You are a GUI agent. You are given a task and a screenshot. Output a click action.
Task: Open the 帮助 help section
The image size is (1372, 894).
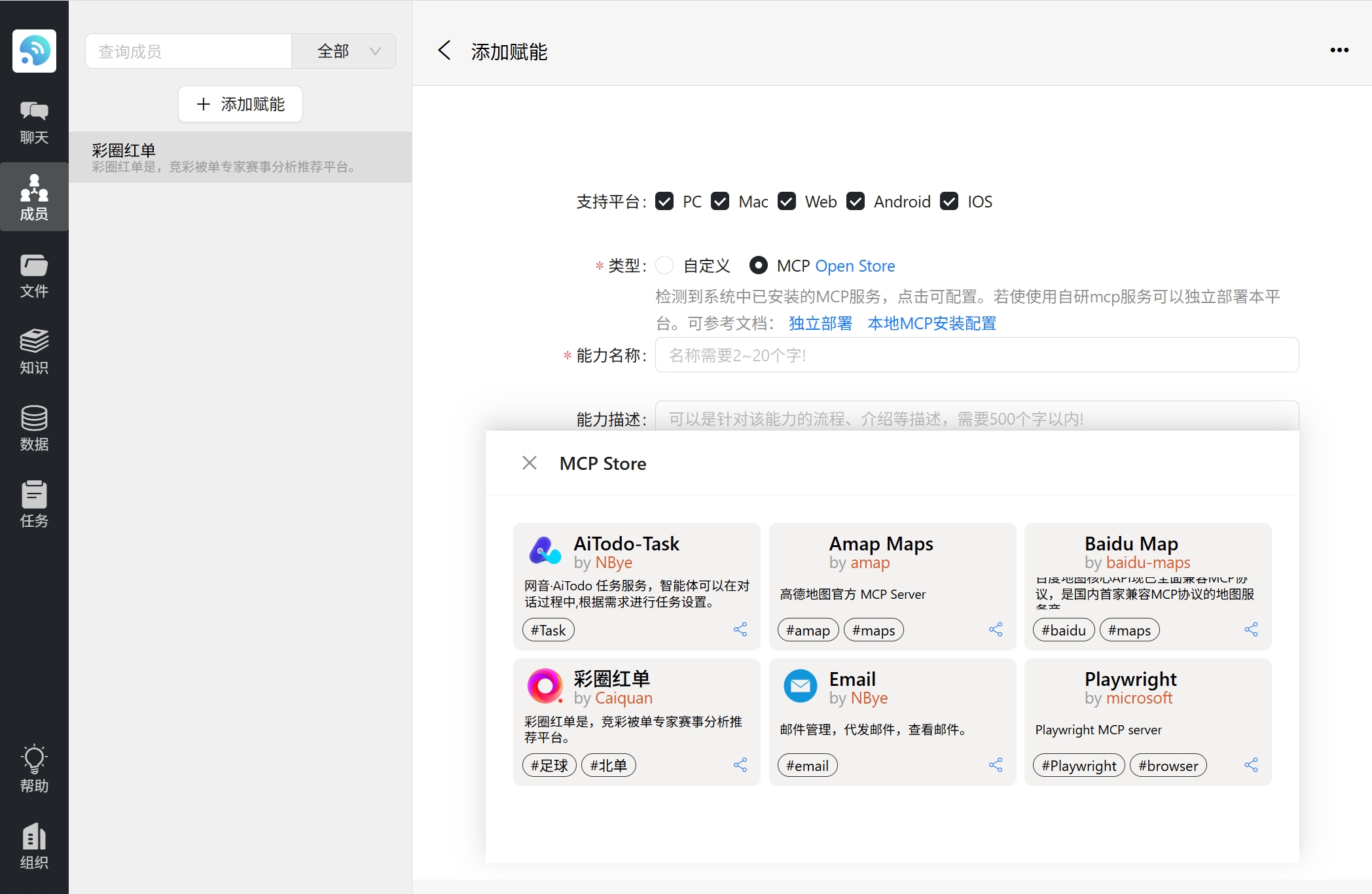pos(34,770)
